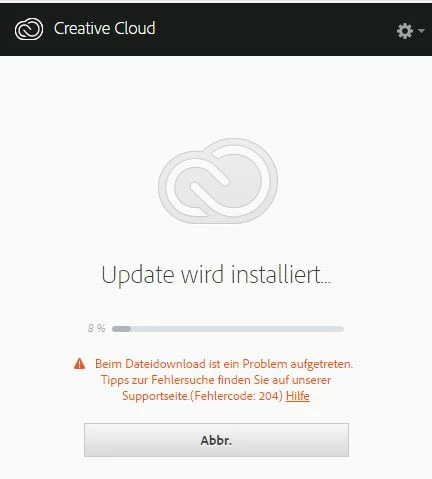Viewport: 432px width, 479px height.
Task: Click the word 'aufgetreten' in error message
Action: [321, 364]
